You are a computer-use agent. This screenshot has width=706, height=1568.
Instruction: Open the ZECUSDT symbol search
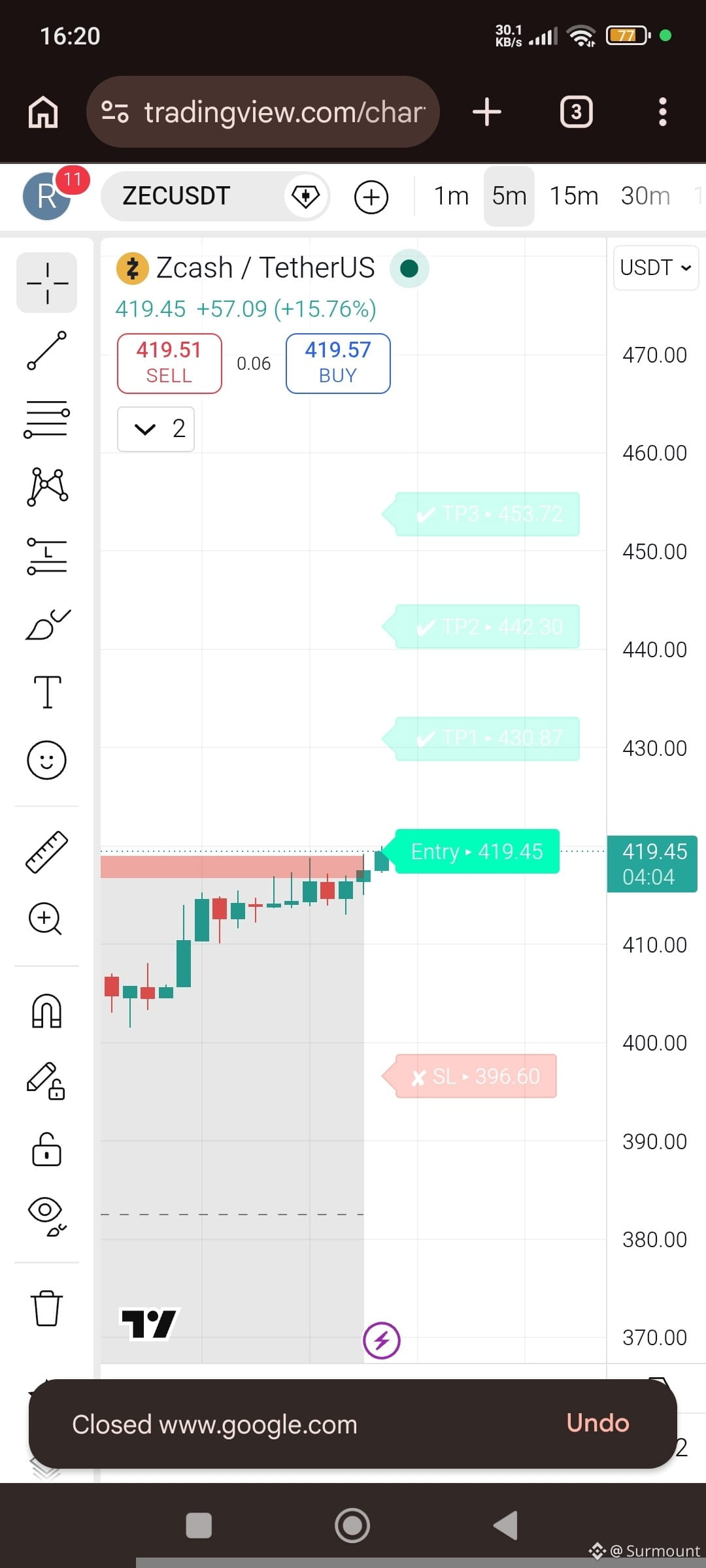click(x=176, y=196)
